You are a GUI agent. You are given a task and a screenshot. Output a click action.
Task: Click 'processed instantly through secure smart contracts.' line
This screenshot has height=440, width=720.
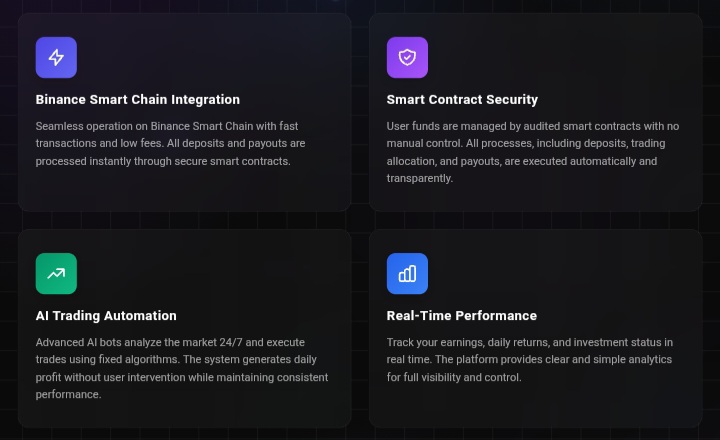point(163,161)
